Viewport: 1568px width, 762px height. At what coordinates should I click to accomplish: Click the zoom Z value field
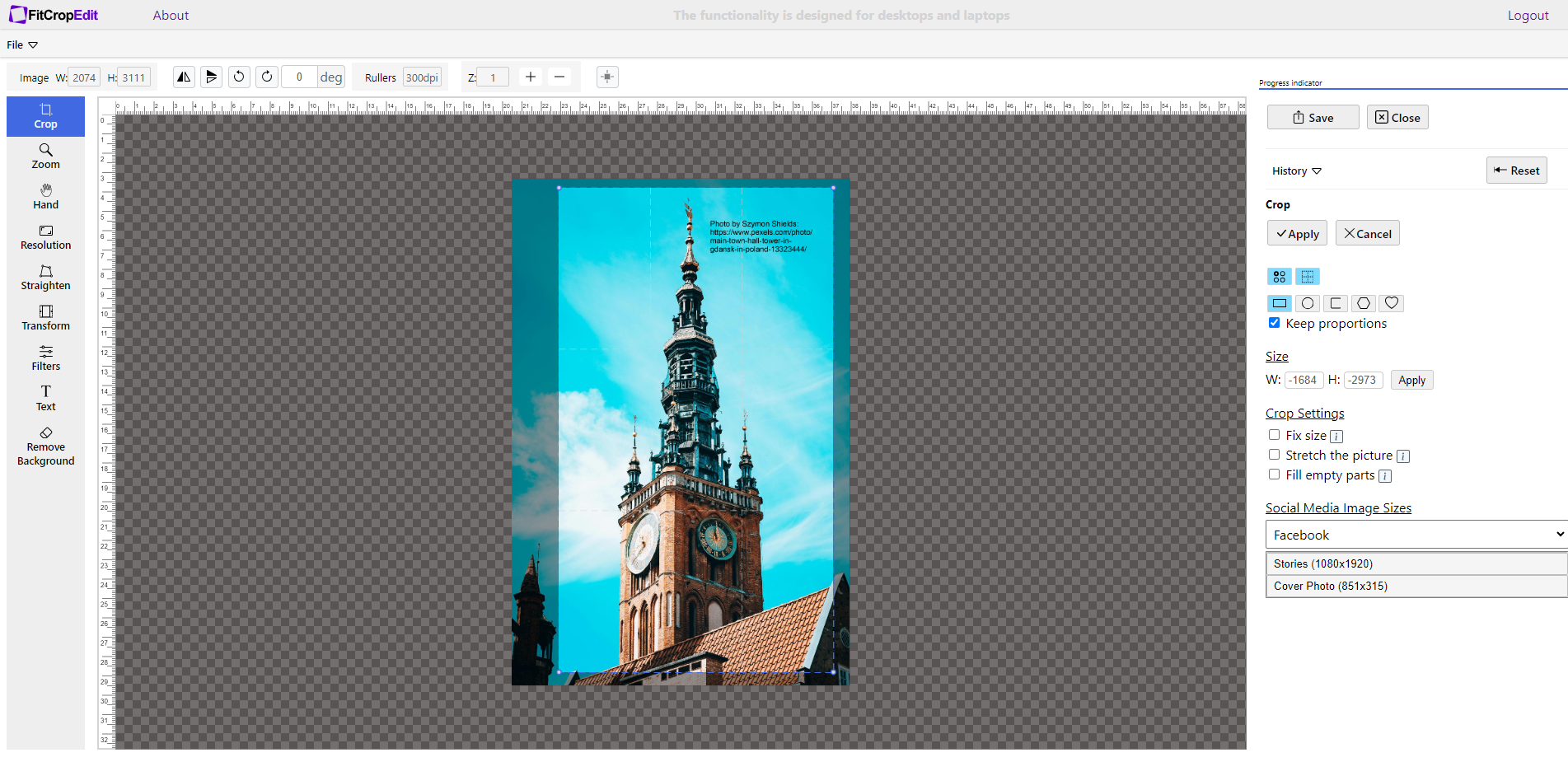click(x=493, y=77)
